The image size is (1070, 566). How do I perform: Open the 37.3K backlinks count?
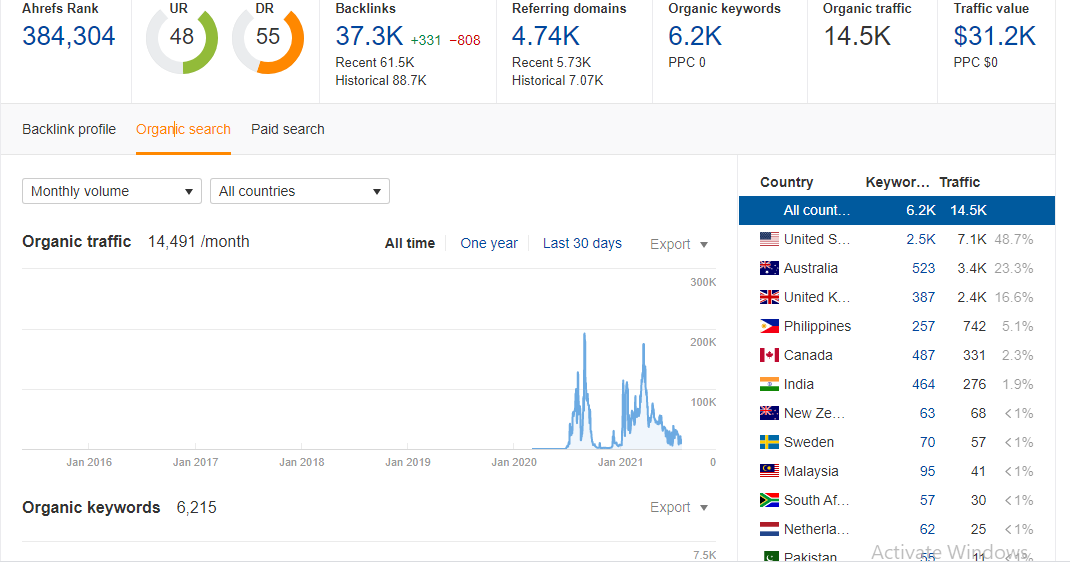tap(369, 37)
